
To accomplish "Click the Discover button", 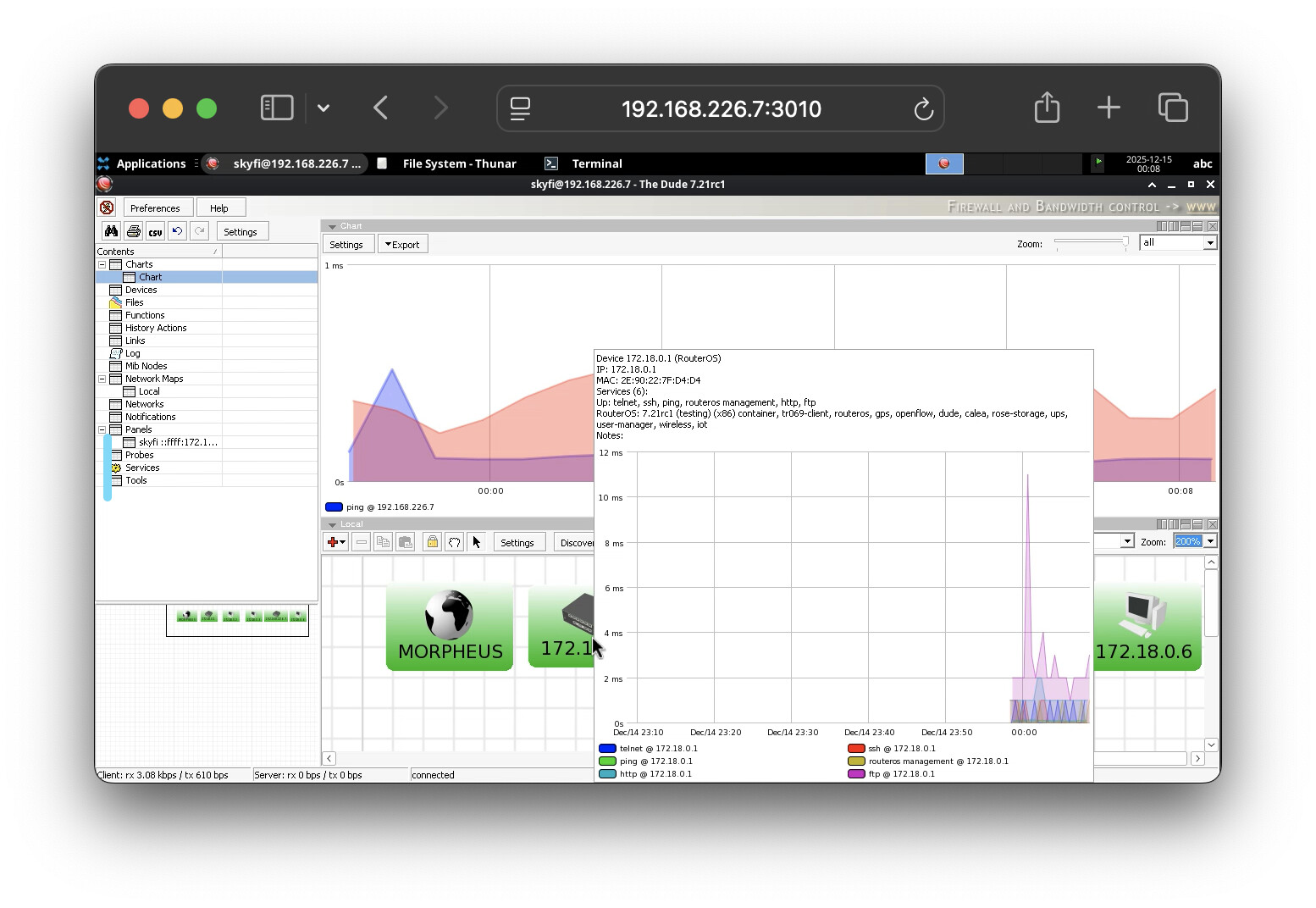I will pos(574,542).
